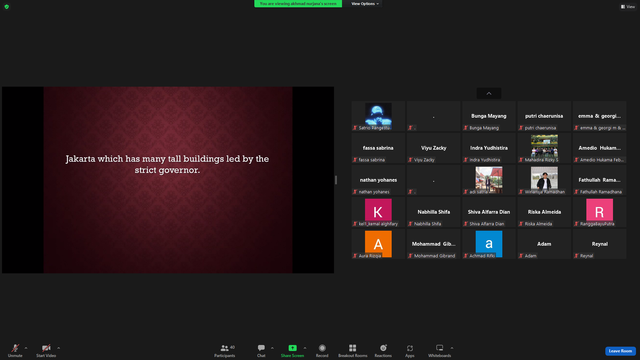
Task: Click the muted mic icon on Adam's tile
Action: [521, 256]
